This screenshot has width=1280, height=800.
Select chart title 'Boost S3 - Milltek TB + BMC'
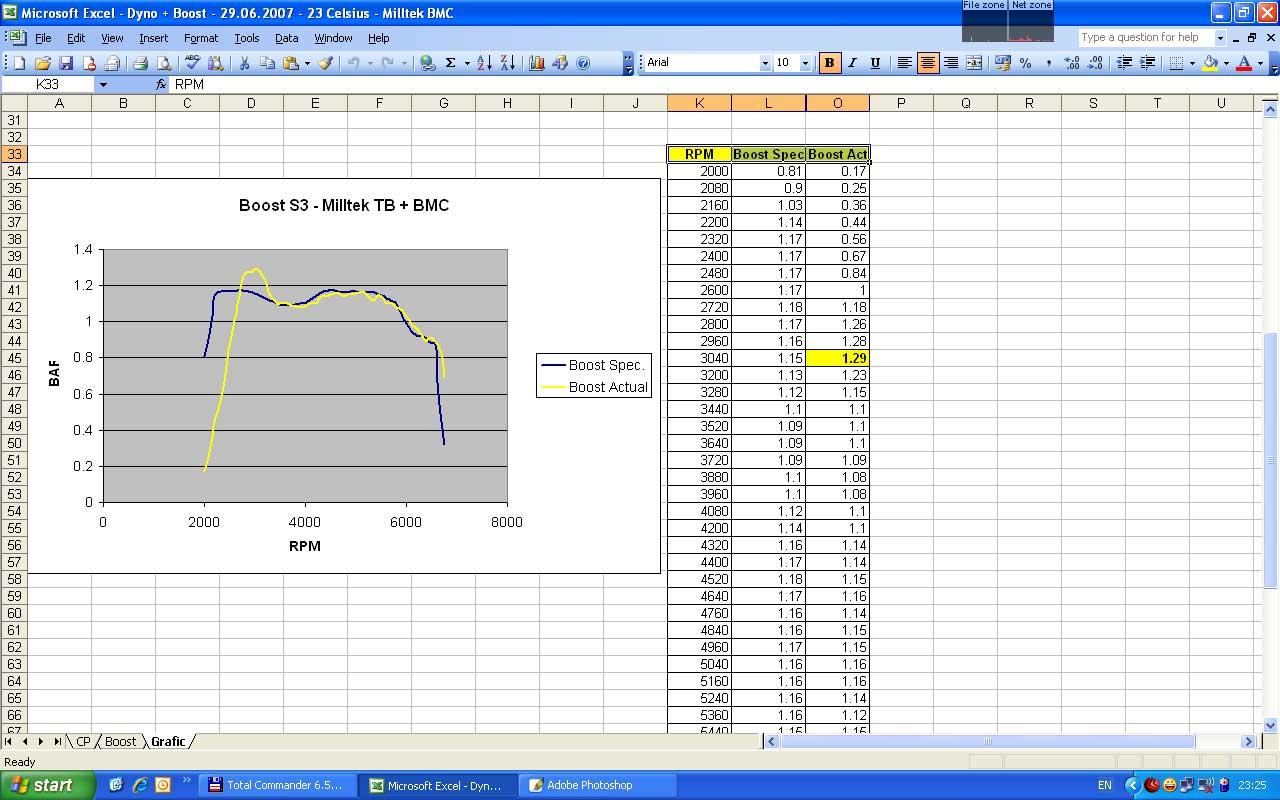coord(344,205)
